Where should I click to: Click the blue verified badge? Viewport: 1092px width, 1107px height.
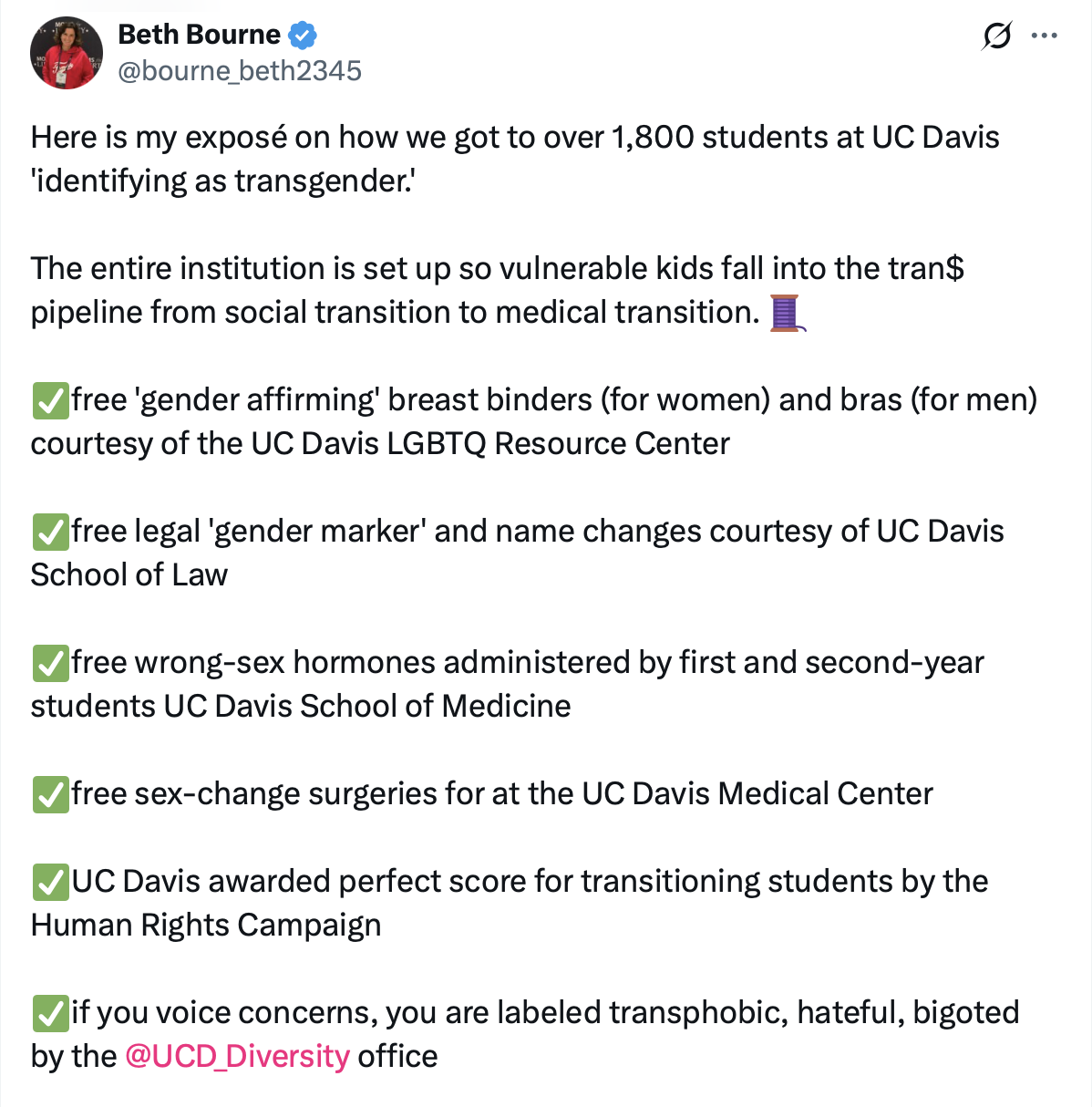(303, 36)
